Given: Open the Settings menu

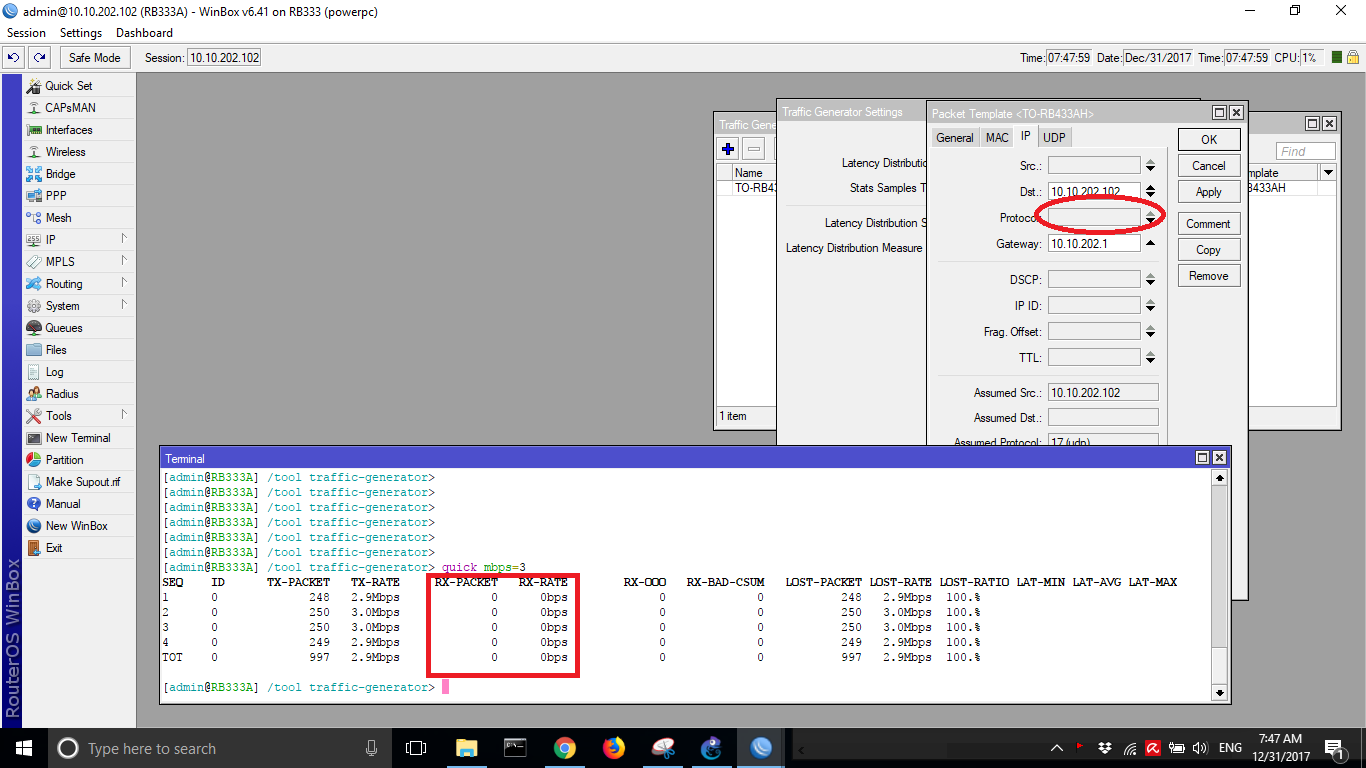Looking at the screenshot, I should 81,33.
